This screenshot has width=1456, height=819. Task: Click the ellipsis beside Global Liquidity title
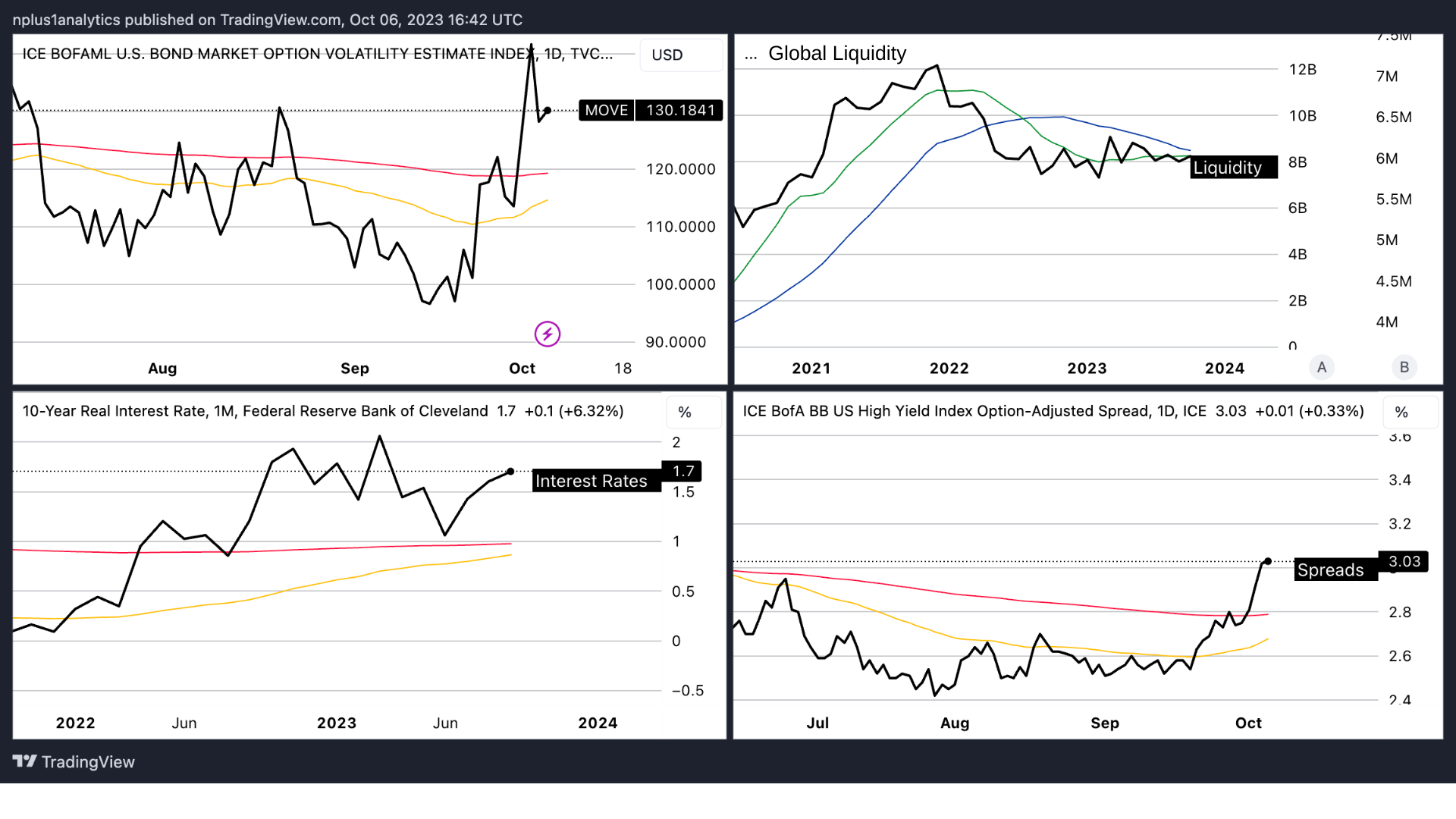tap(750, 55)
